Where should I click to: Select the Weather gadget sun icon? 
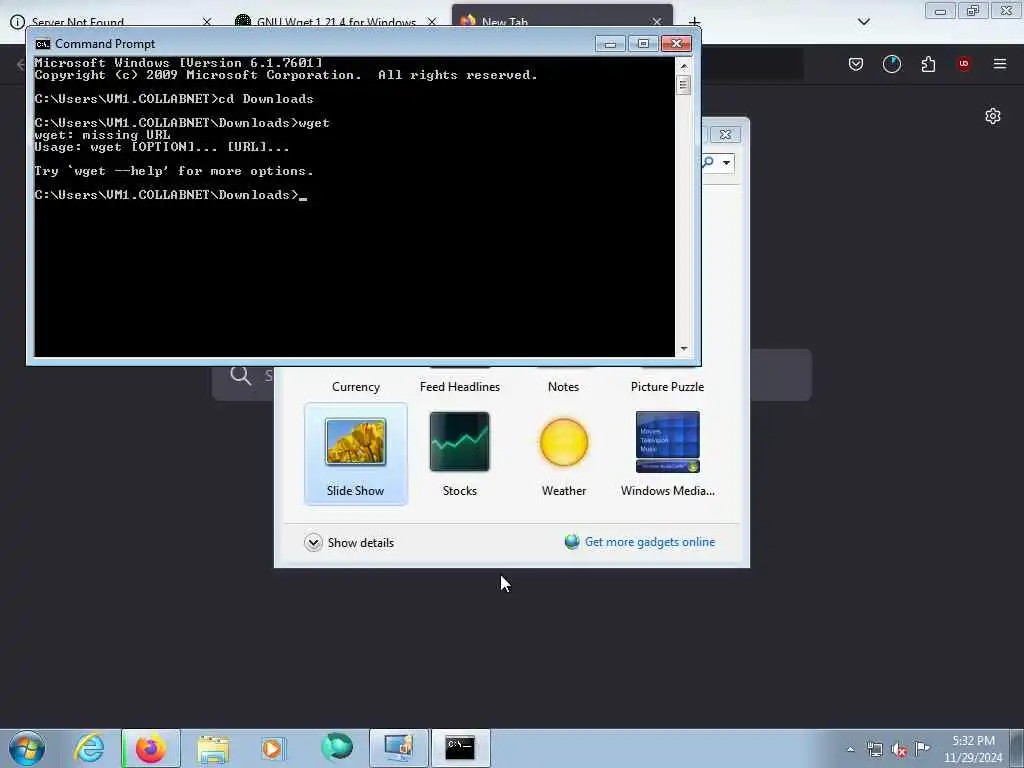tap(564, 442)
